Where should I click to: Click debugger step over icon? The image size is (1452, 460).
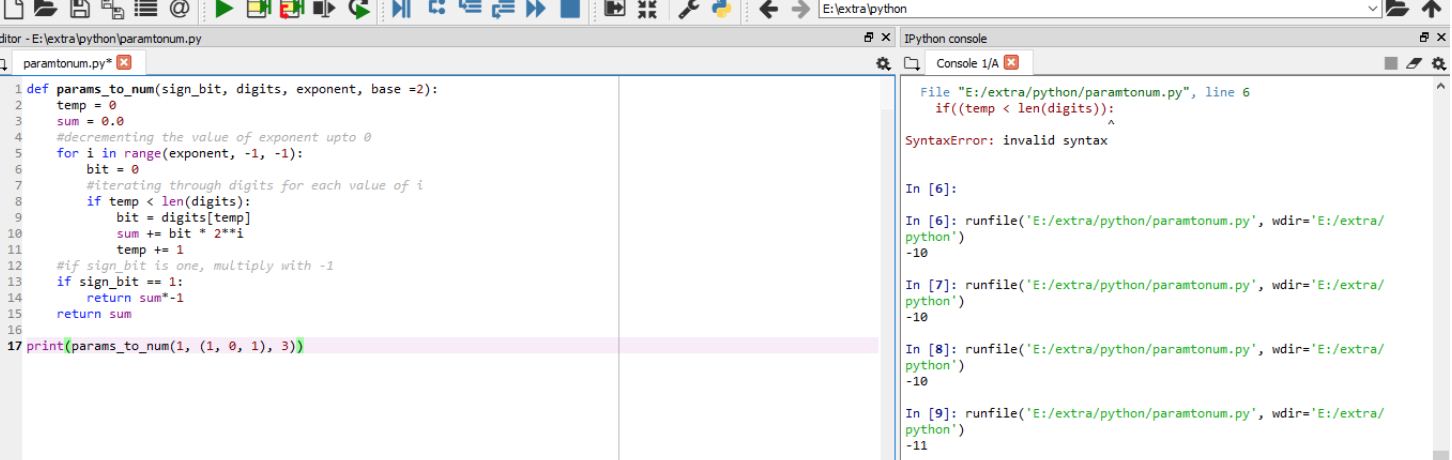click(x=436, y=9)
